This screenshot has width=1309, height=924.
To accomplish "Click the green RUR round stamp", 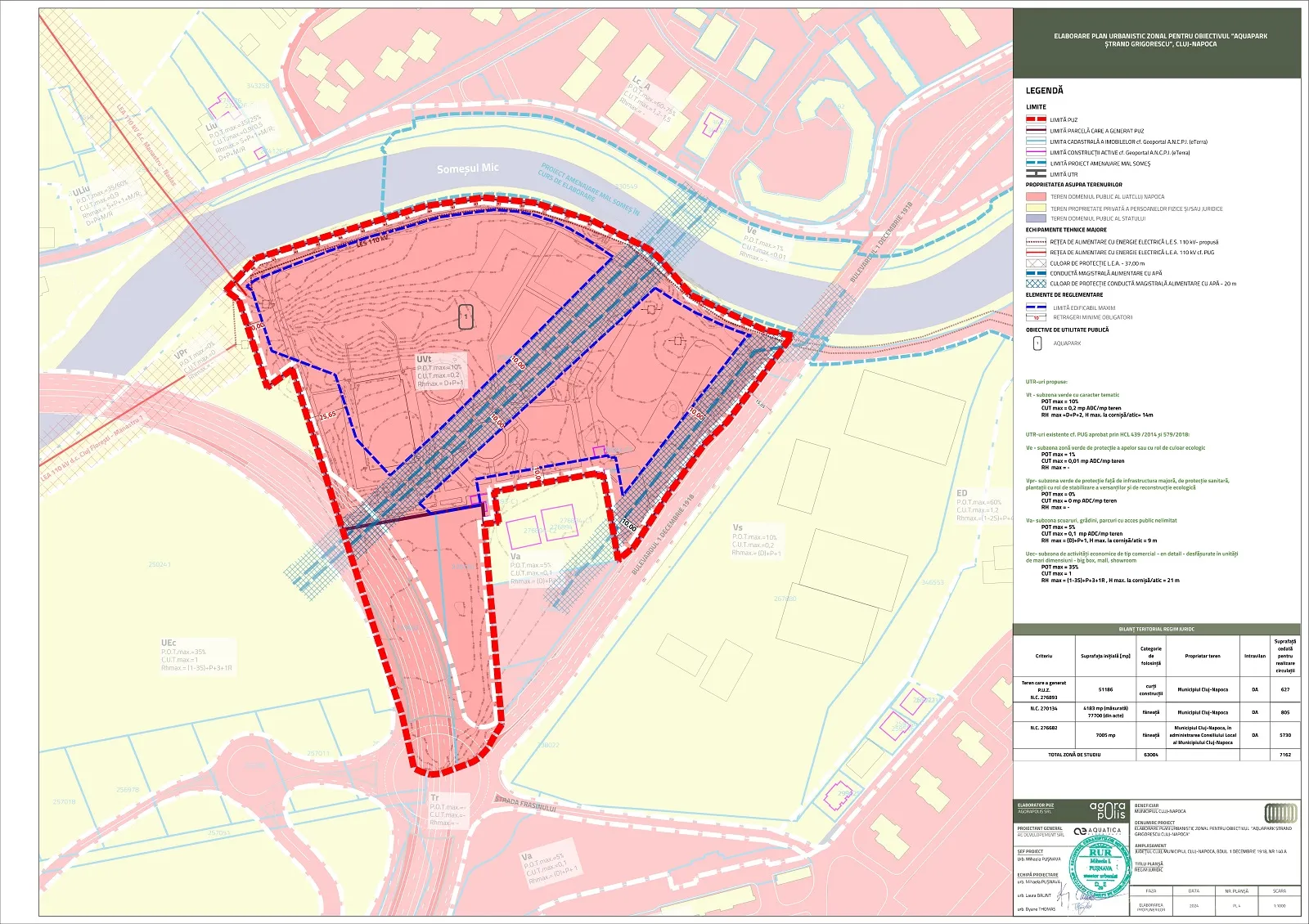I will coord(1100,867).
